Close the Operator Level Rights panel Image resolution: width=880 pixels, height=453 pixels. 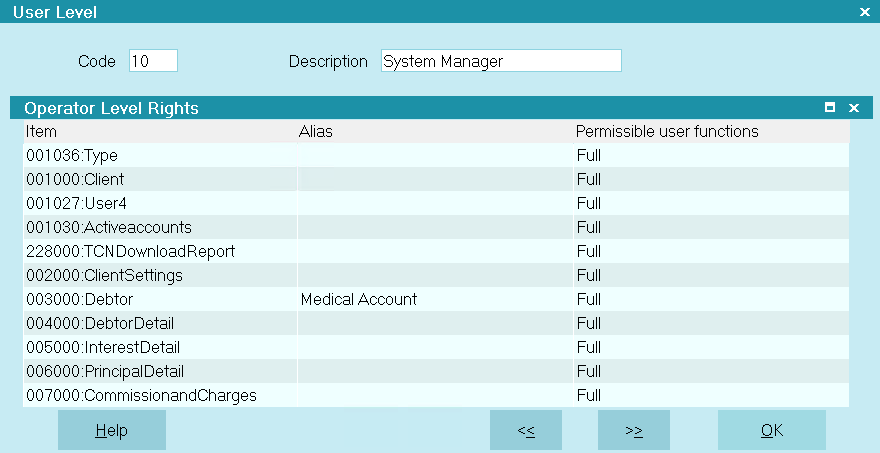854,108
